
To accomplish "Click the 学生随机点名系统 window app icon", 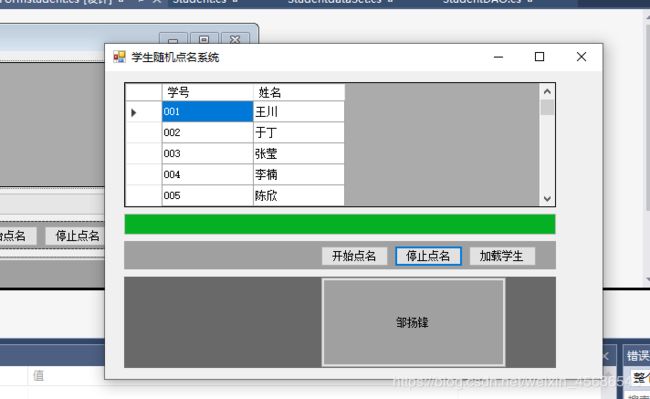I will point(119,57).
